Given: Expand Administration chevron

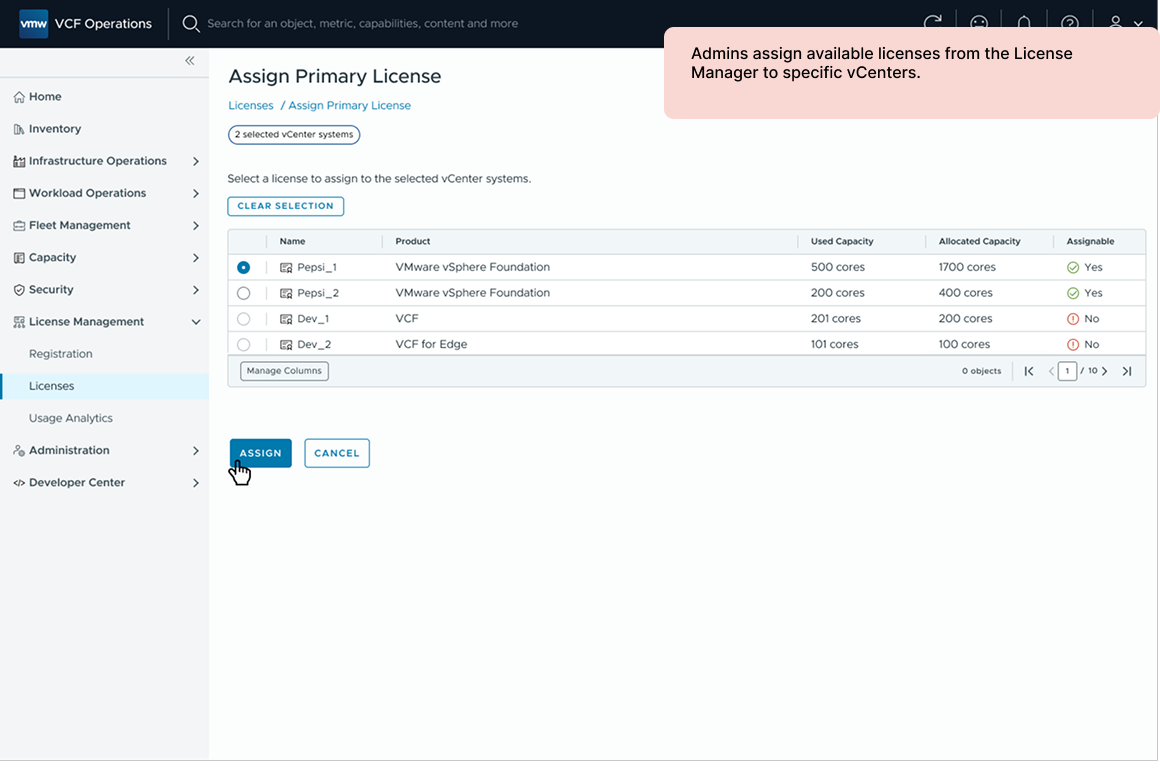Looking at the screenshot, I should click(x=195, y=451).
